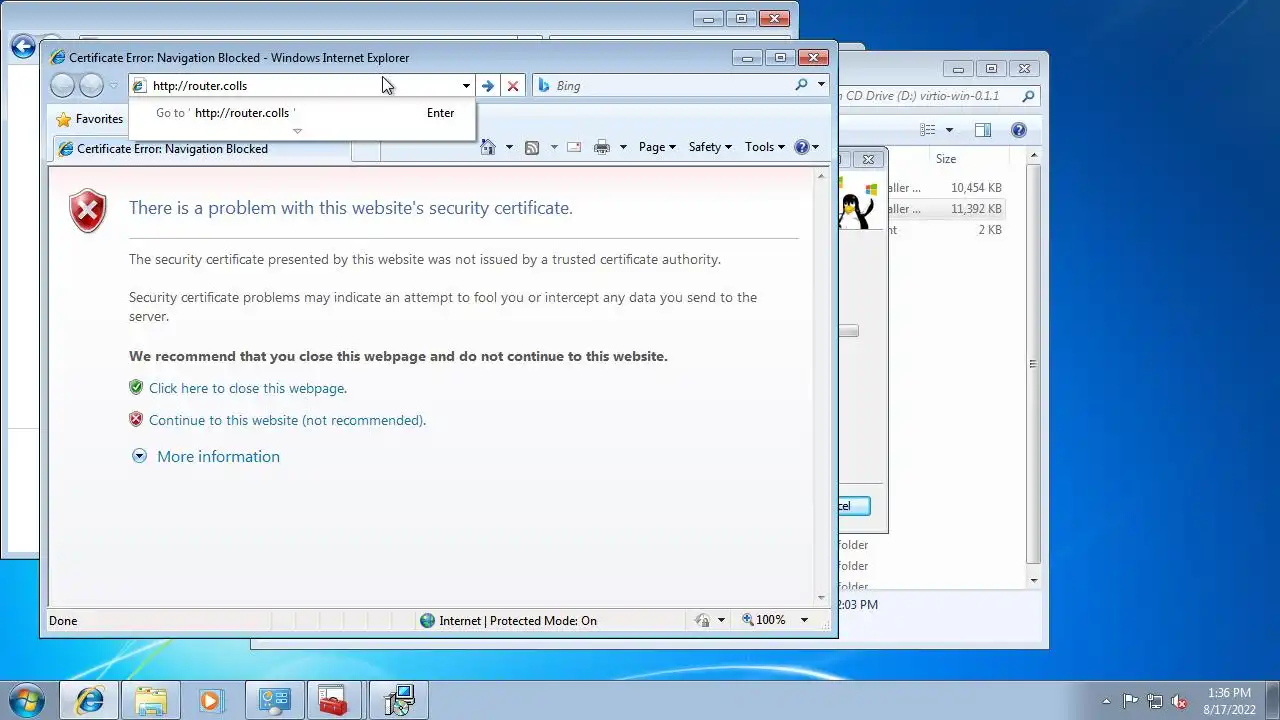Screen dimensions: 1280x720
Task: Open the Tools menu
Action: tap(765, 147)
